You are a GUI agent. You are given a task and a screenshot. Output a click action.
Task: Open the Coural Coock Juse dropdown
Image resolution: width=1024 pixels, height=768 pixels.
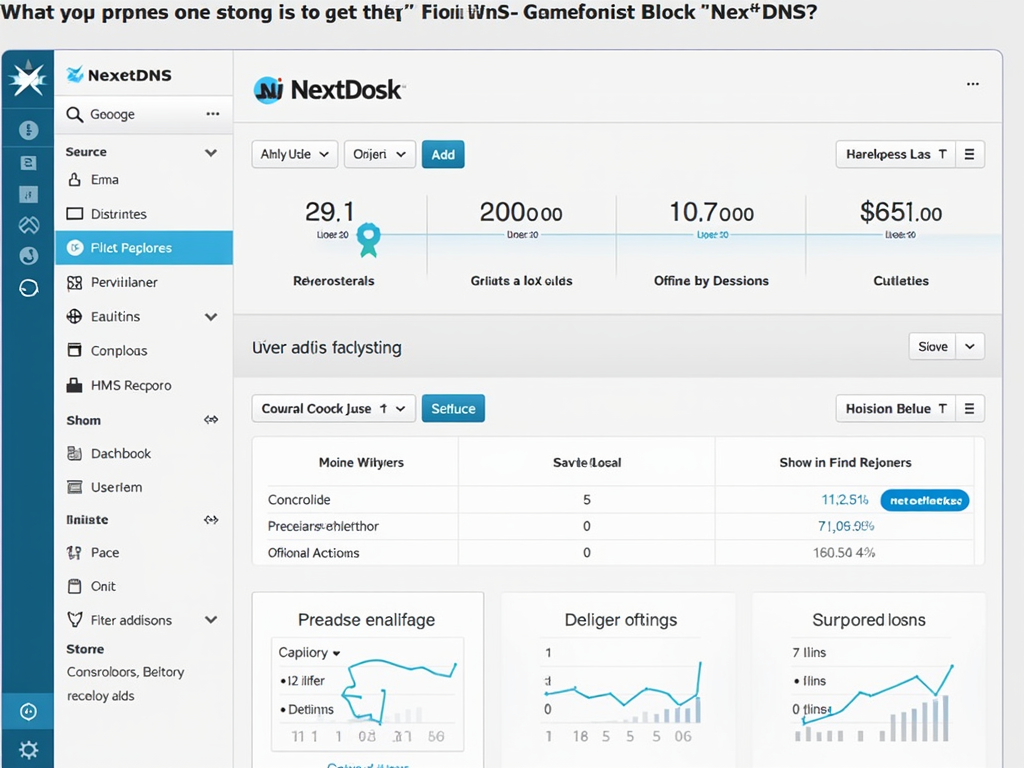(x=334, y=409)
